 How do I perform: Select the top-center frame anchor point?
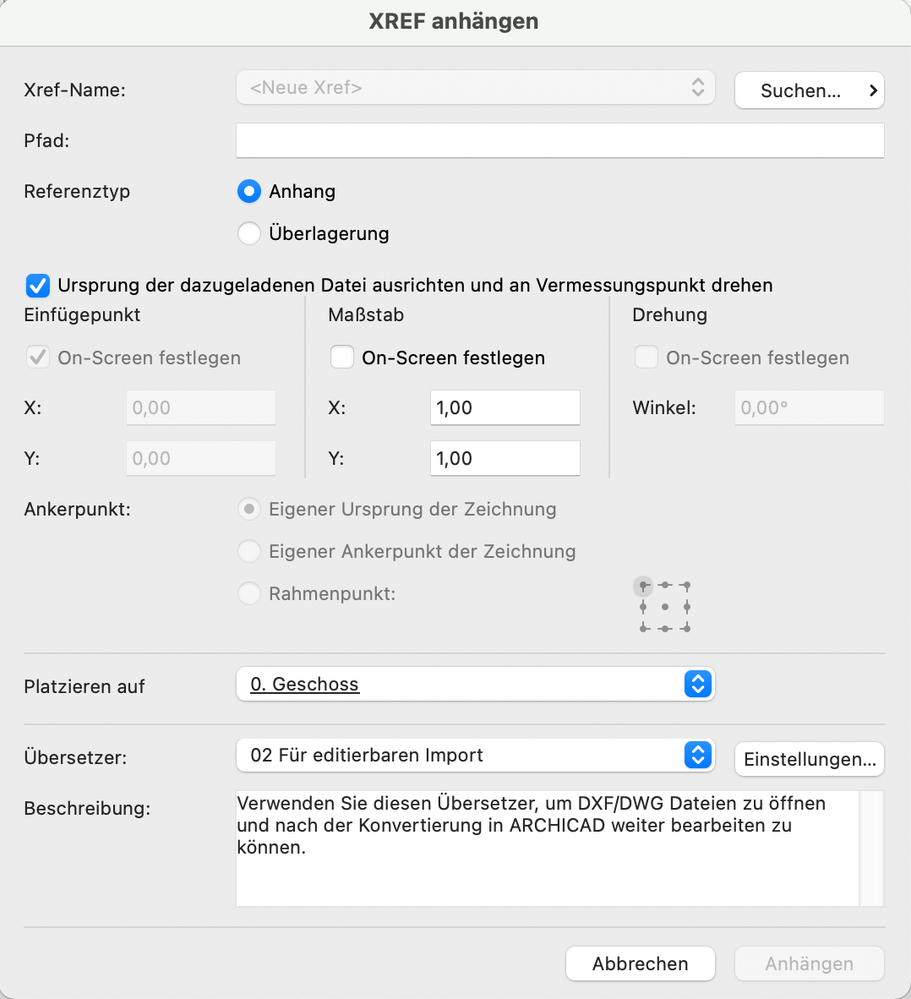(x=665, y=585)
